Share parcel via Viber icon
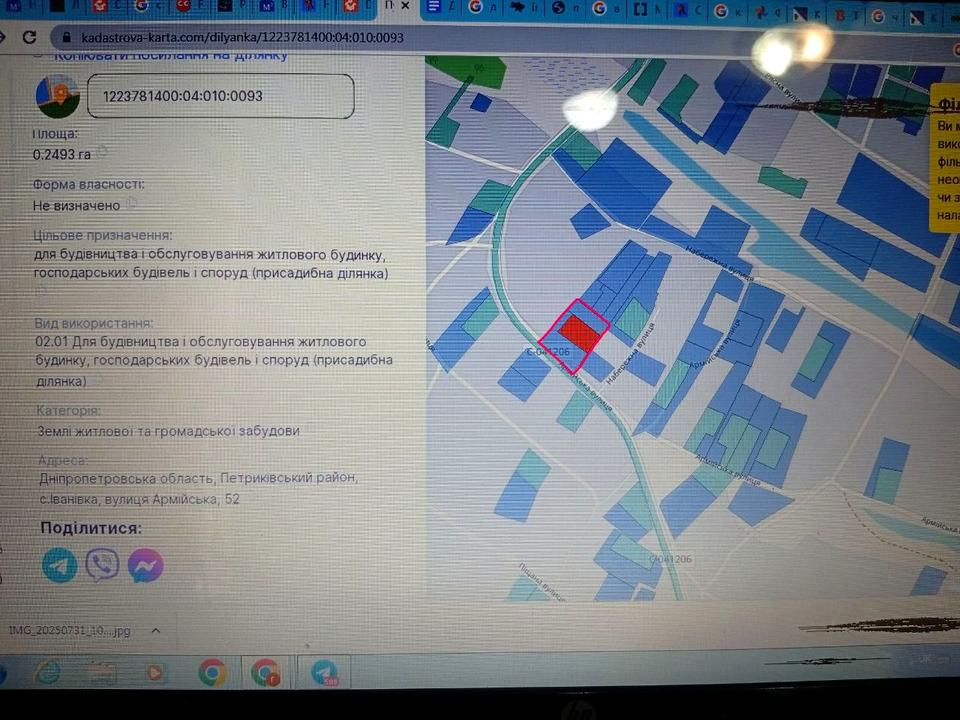 (x=102, y=566)
